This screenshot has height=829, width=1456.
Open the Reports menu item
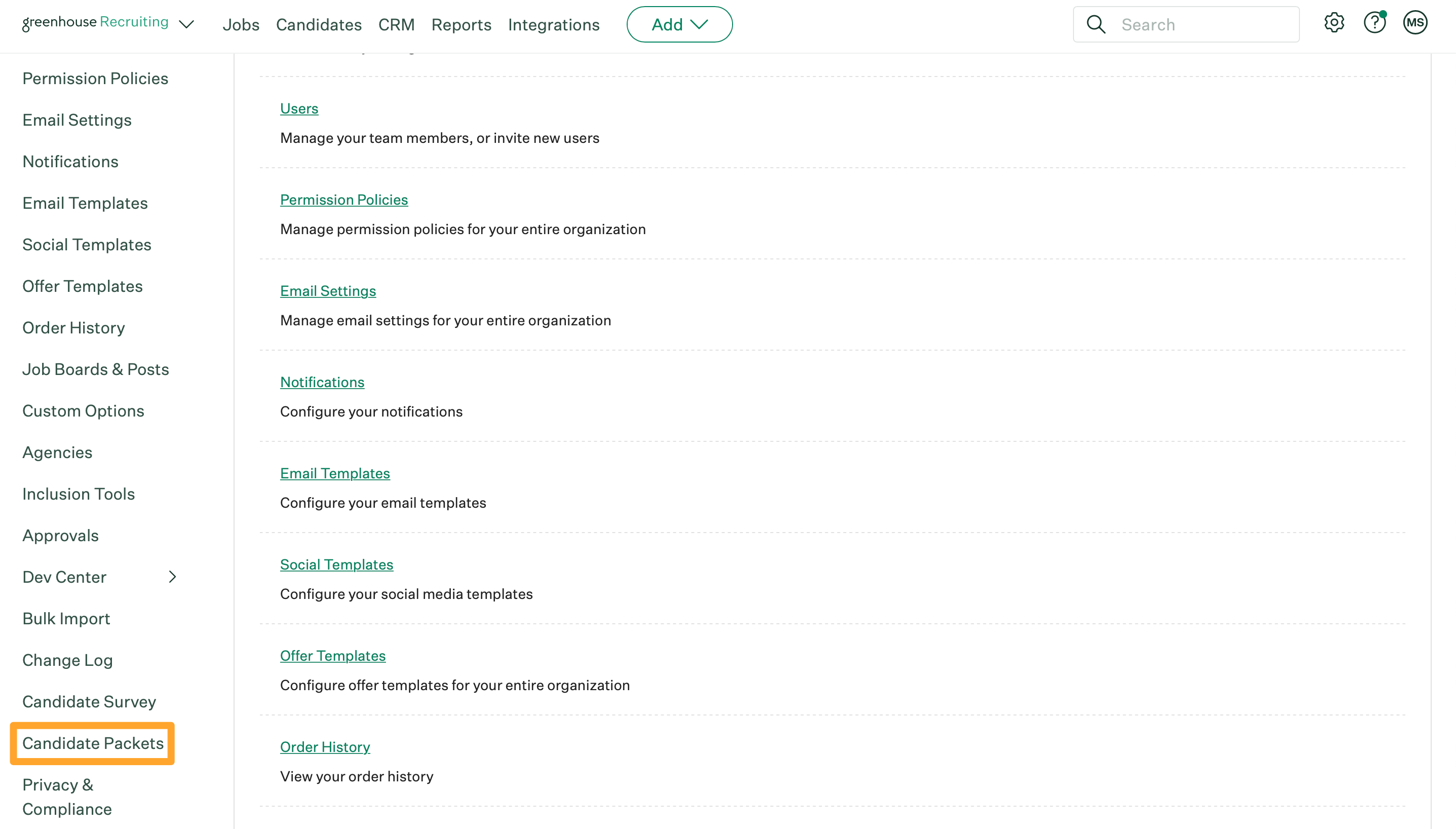point(461,24)
